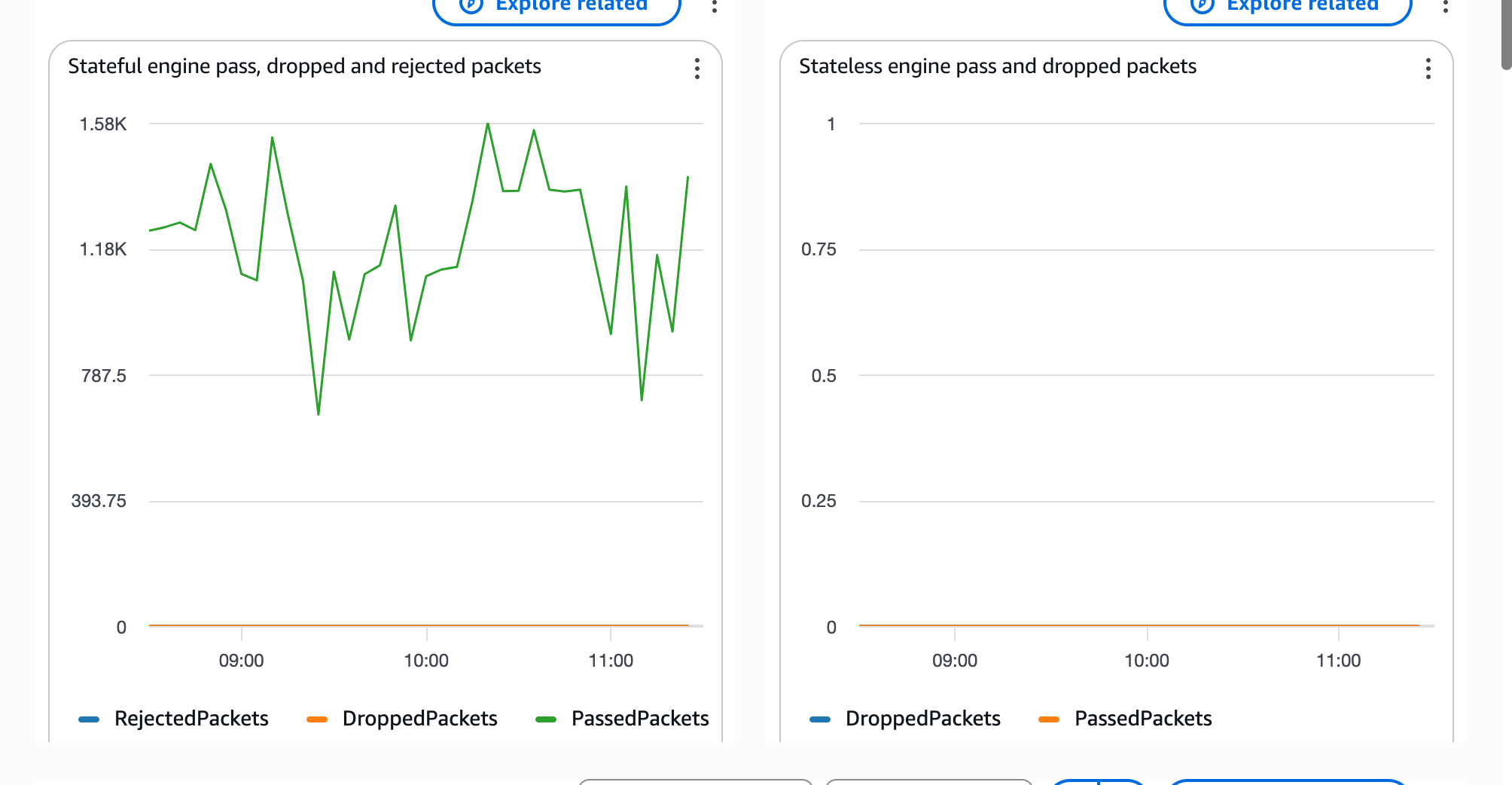Open the left section's top vertical-dots menu
The image size is (1512, 785).
pos(715,7)
